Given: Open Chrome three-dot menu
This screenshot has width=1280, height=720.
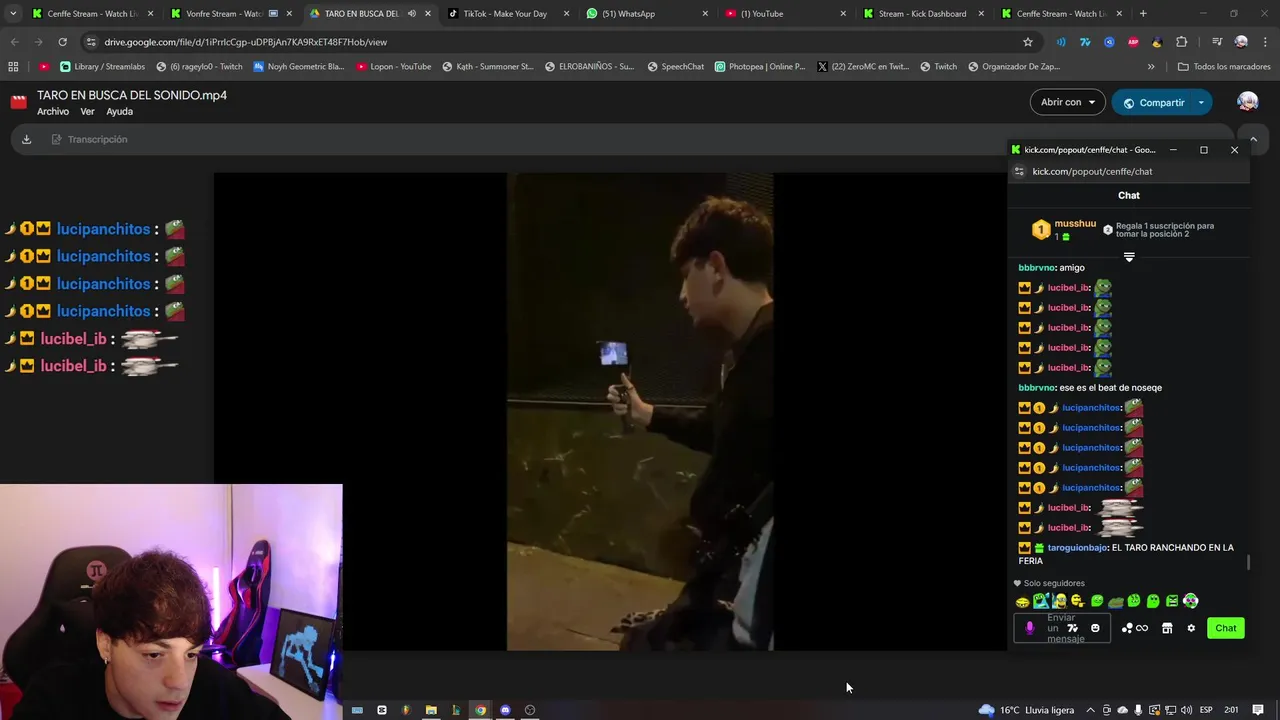Looking at the screenshot, I should point(1263,42).
